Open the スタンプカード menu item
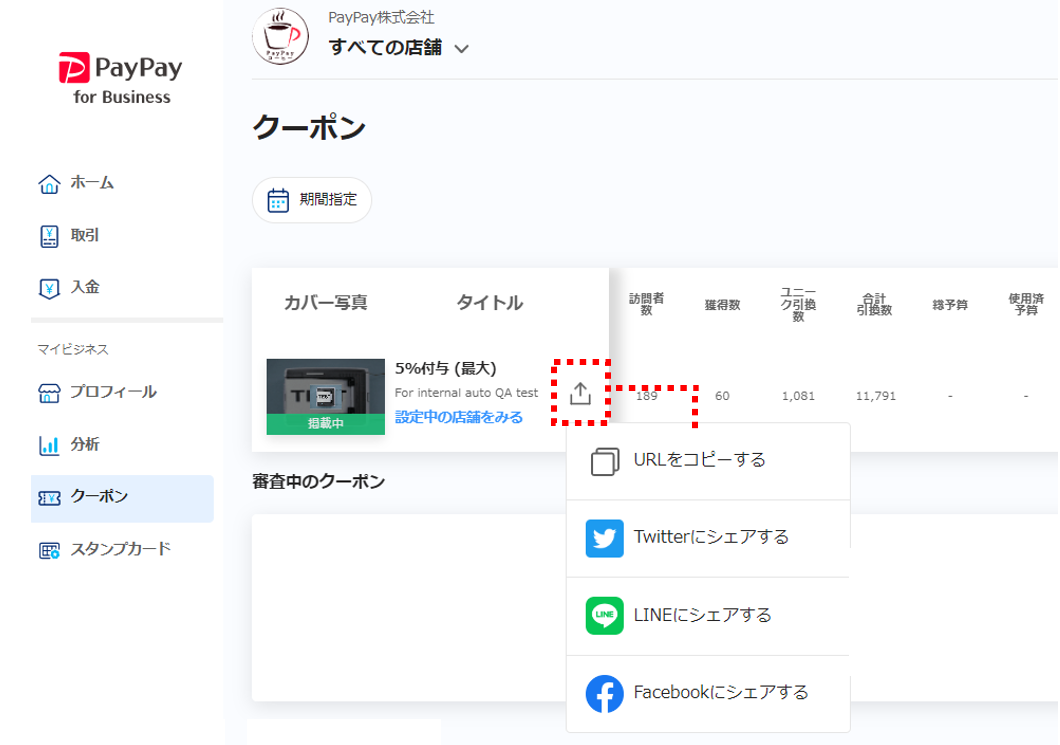1060x745 pixels. tap(122, 550)
